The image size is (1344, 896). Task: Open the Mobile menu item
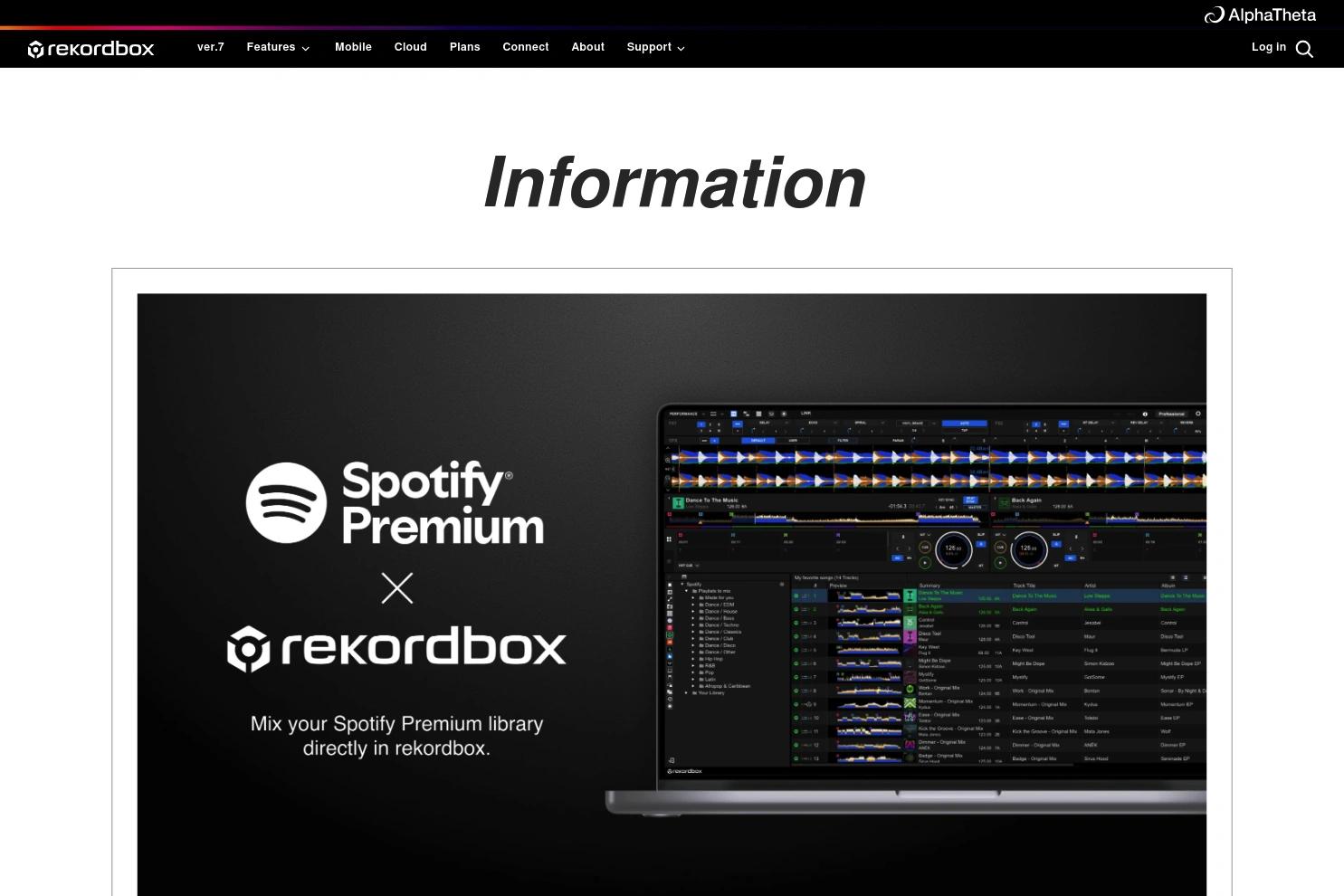(353, 47)
